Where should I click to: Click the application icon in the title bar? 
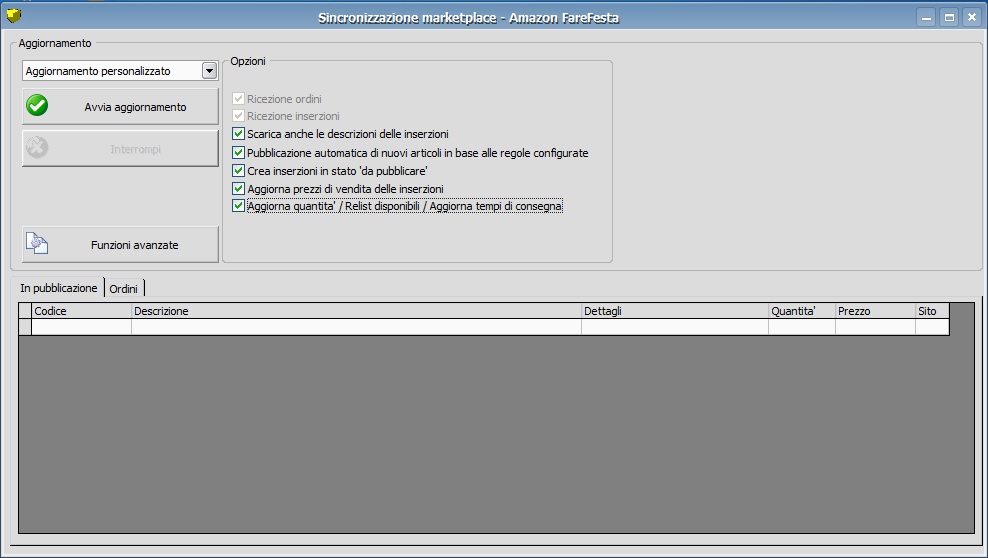point(14,16)
